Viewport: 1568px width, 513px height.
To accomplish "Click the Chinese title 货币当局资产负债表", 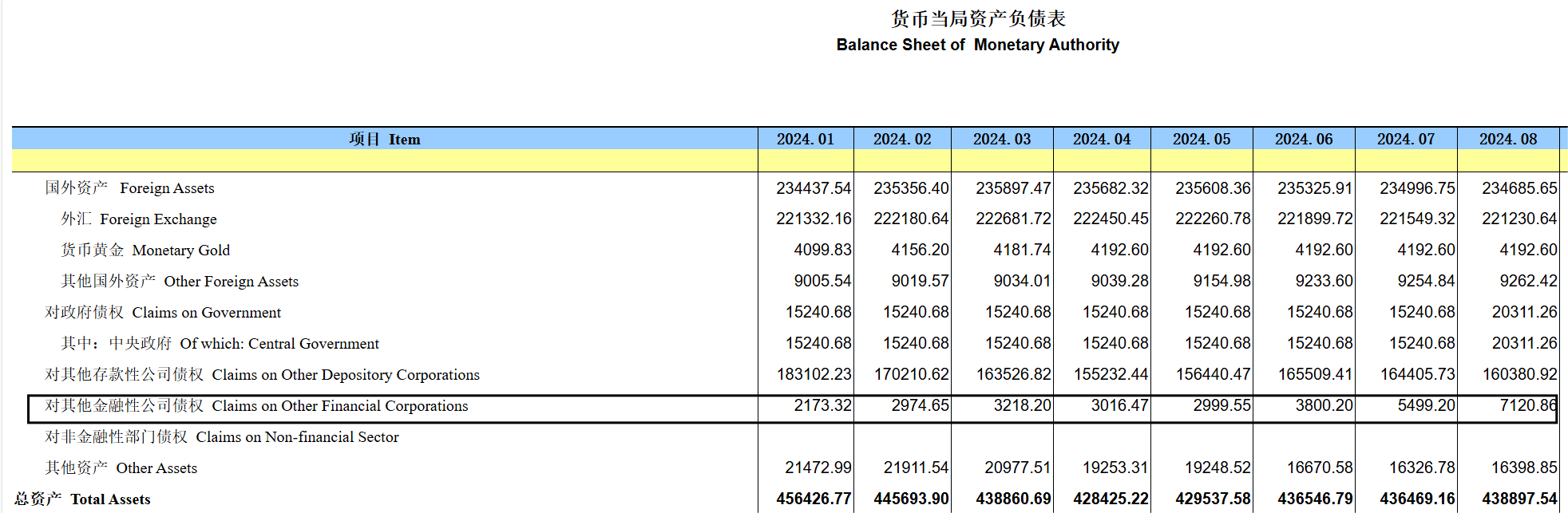I will click(x=978, y=18).
